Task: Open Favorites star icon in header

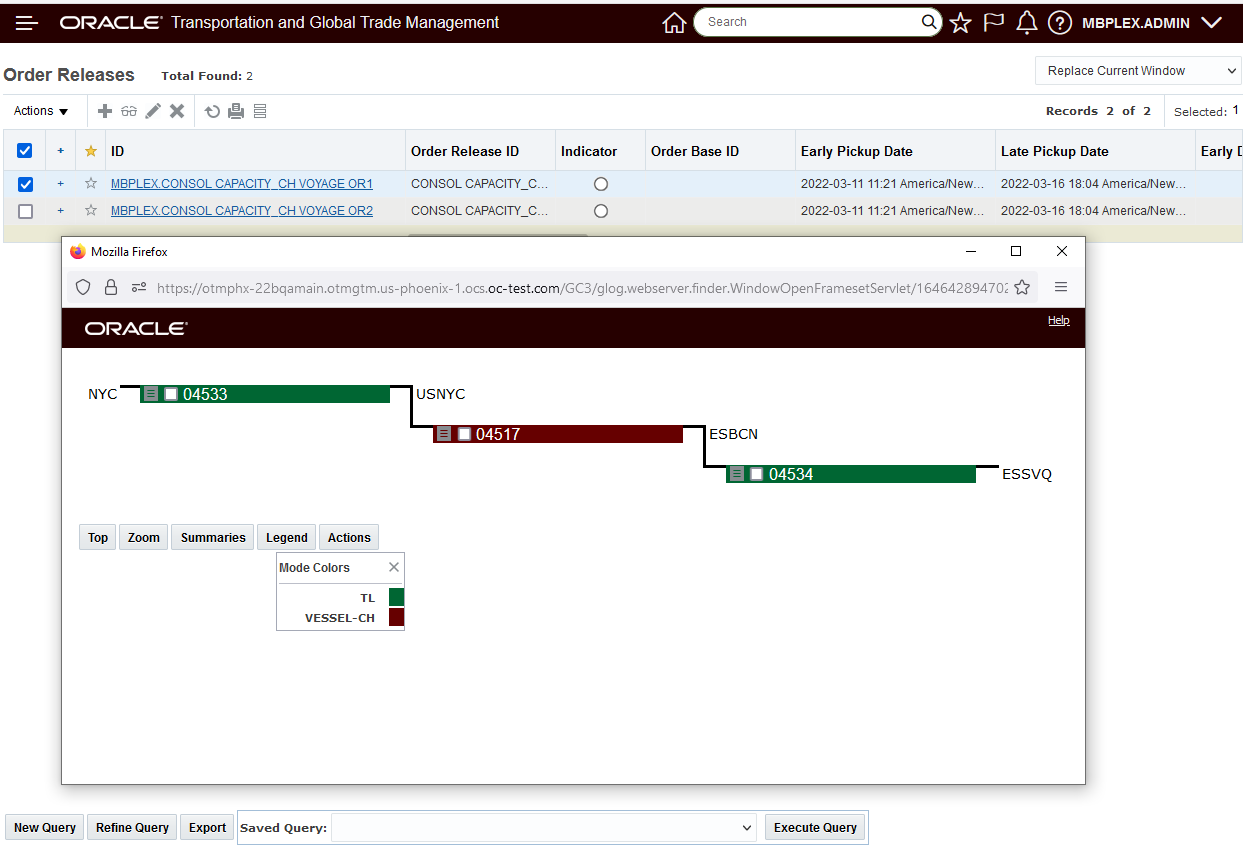Action: [961, 22]
